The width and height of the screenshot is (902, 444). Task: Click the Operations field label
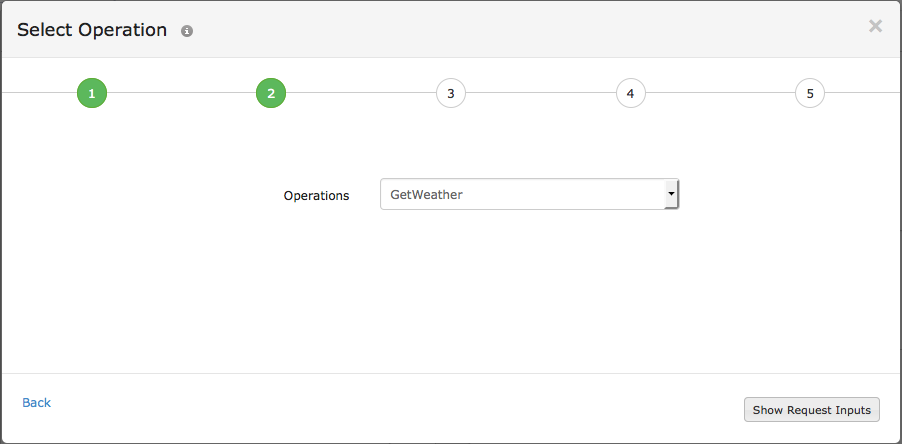[x=316, y=195]
